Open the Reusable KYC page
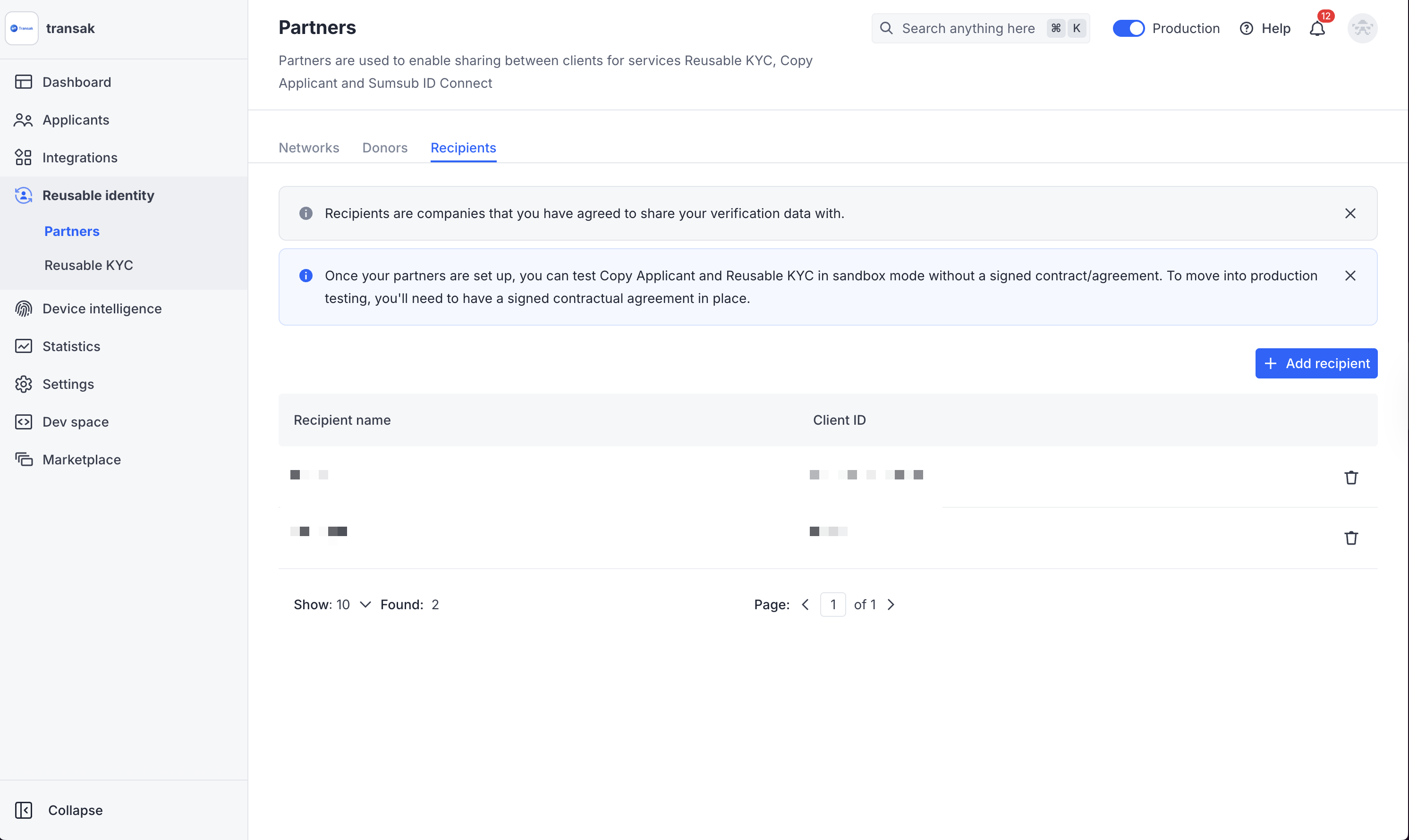The image size is (1409, 840). click(x=88, y=266)
